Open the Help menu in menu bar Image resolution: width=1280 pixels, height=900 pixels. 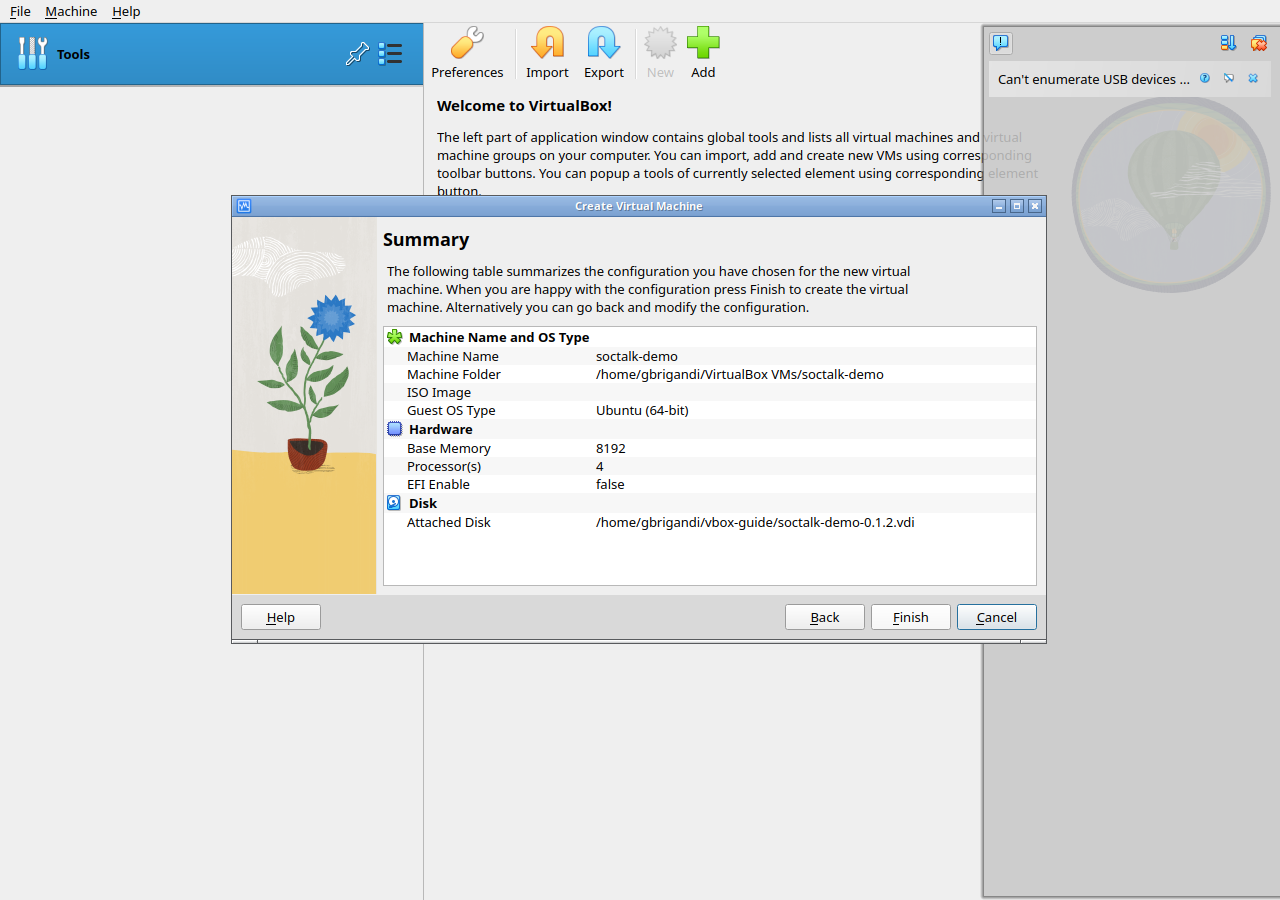pyautogui.click(x=126, y=11)
